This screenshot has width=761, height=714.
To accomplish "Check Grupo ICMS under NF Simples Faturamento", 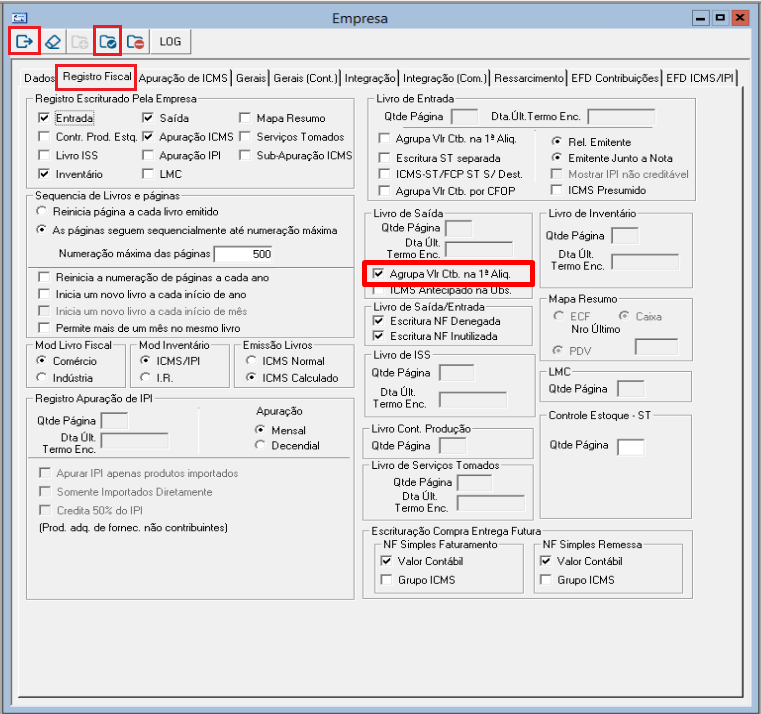I will tap(386, 580).
